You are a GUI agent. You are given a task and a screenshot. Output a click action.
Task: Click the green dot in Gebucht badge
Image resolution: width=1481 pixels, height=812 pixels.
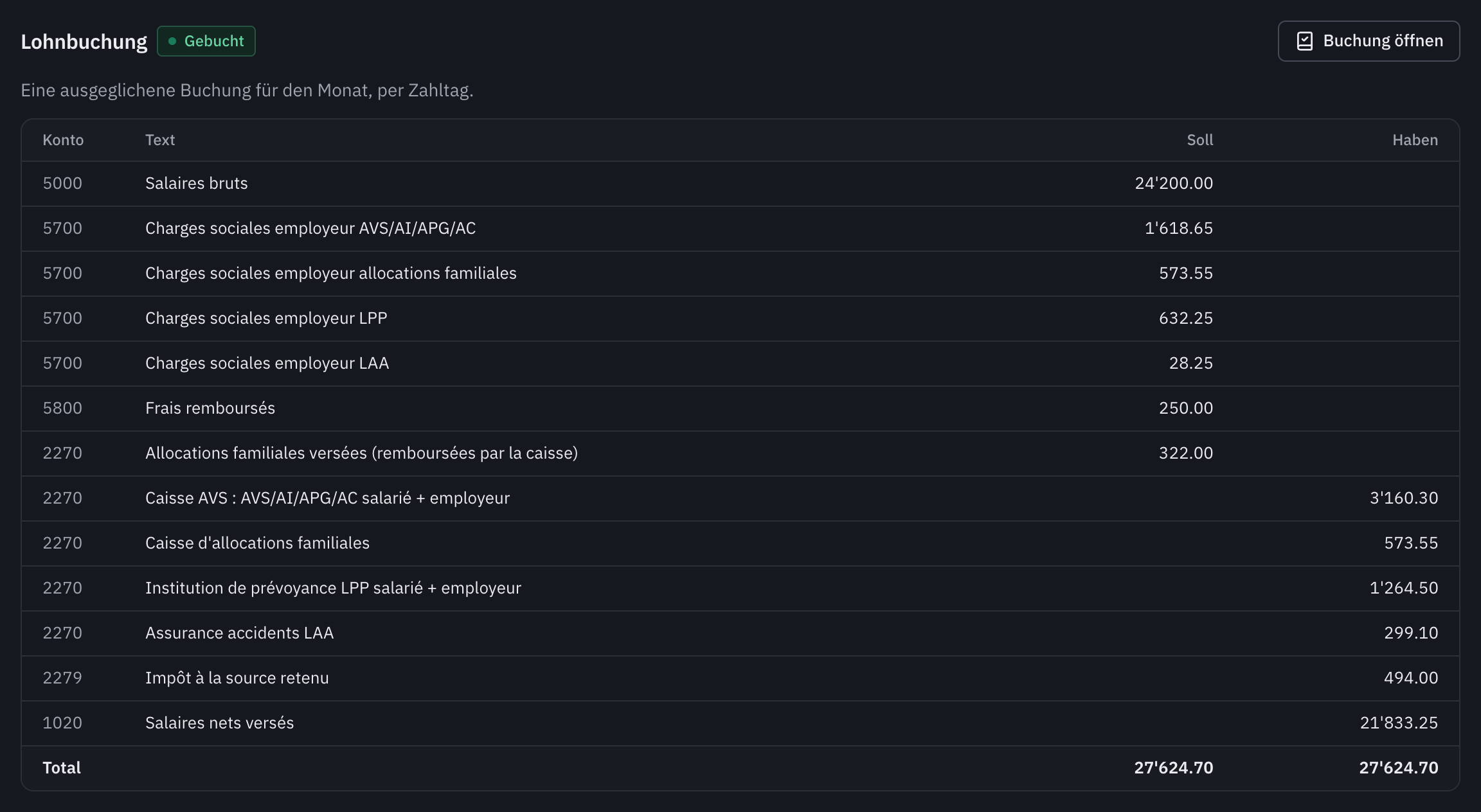click(x=172, y=41)
